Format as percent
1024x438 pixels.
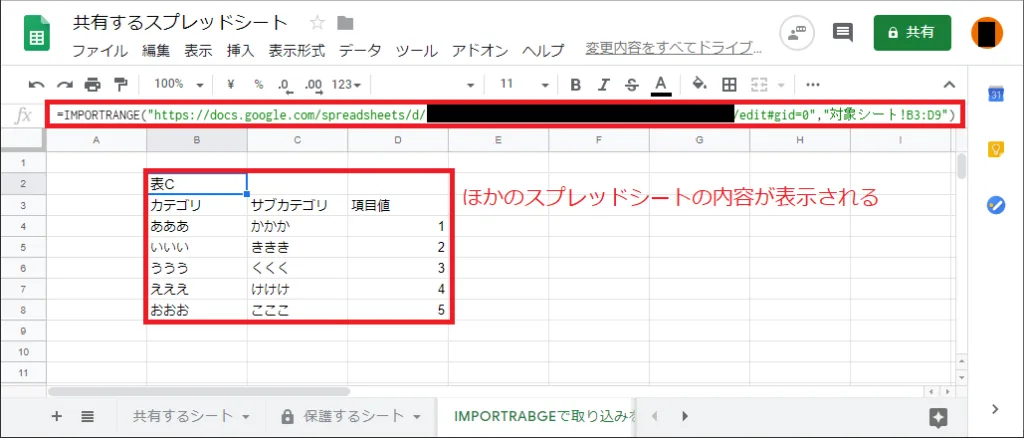coord(259,84)
